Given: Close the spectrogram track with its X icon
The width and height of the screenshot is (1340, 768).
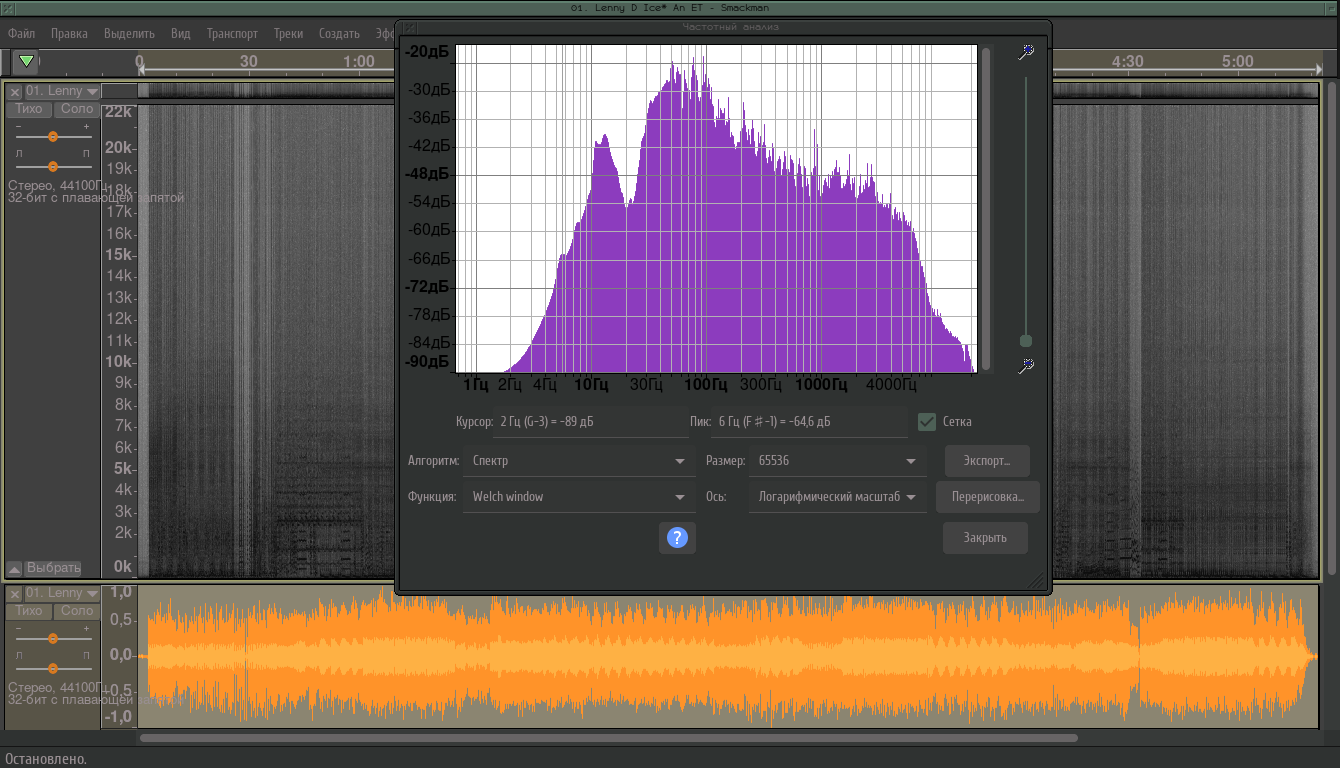Looking at the screenshot, I should pyautogui.click(x=15, y=91).
